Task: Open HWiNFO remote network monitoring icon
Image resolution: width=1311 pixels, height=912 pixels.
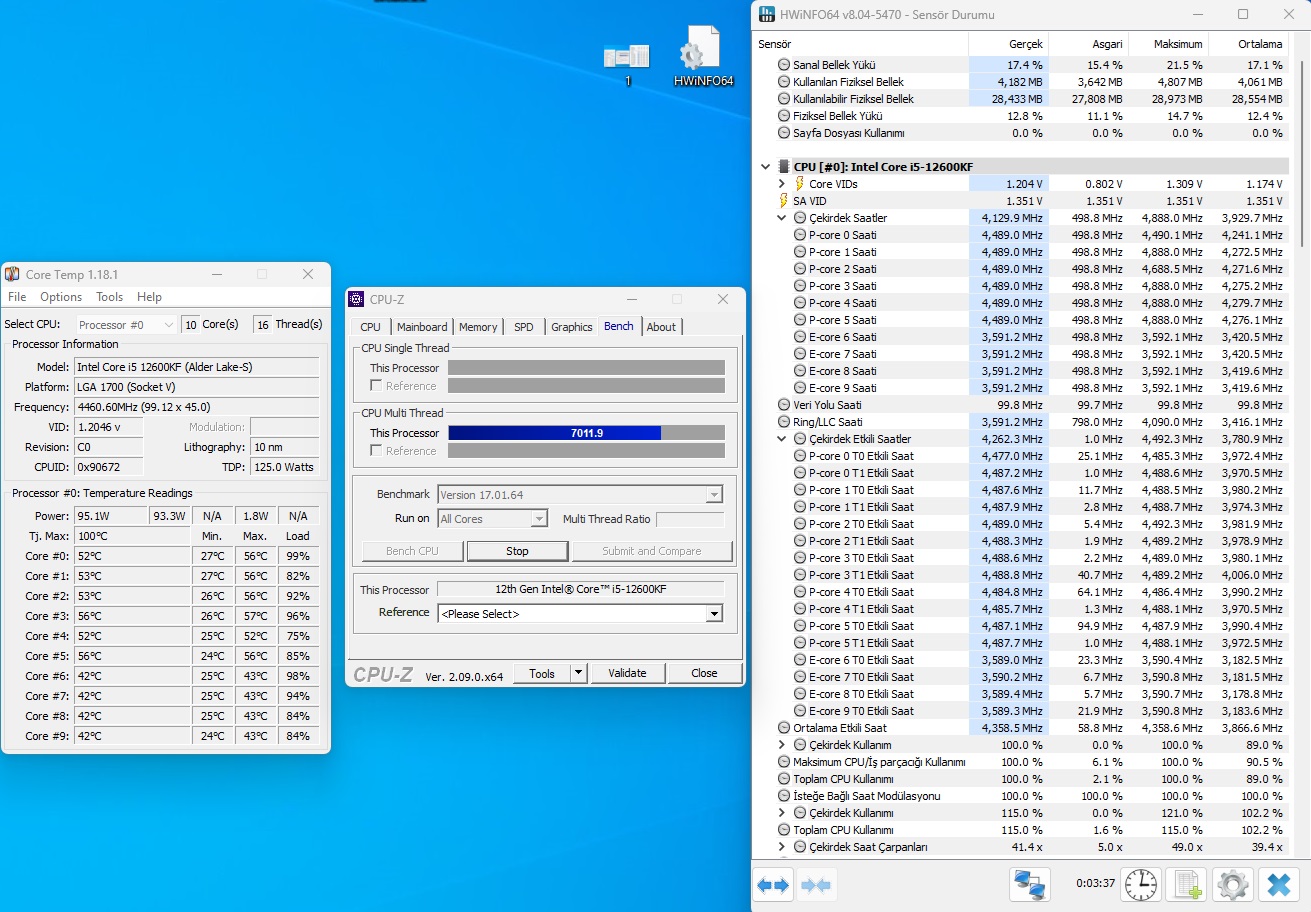Action: (x=1029, y=885)
